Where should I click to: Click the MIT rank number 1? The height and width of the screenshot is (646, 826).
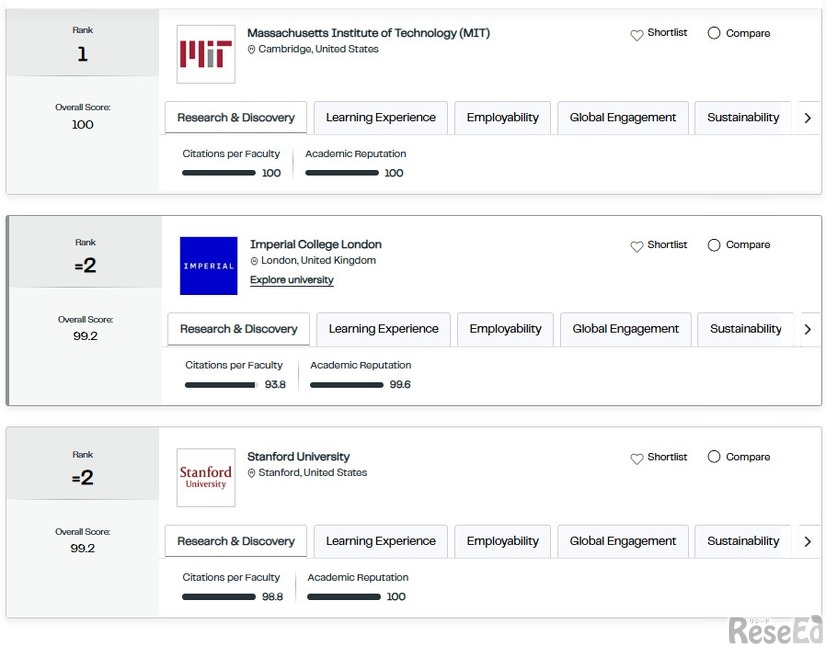83,54
